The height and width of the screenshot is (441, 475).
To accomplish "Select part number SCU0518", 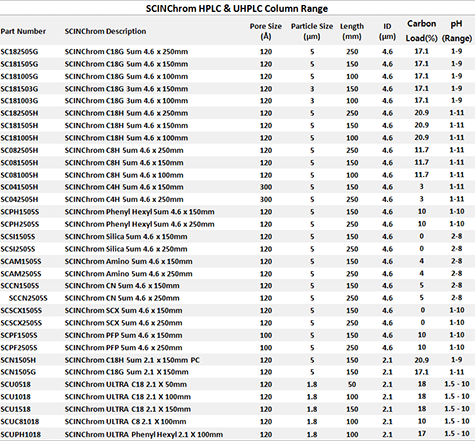I will (16, 384).
